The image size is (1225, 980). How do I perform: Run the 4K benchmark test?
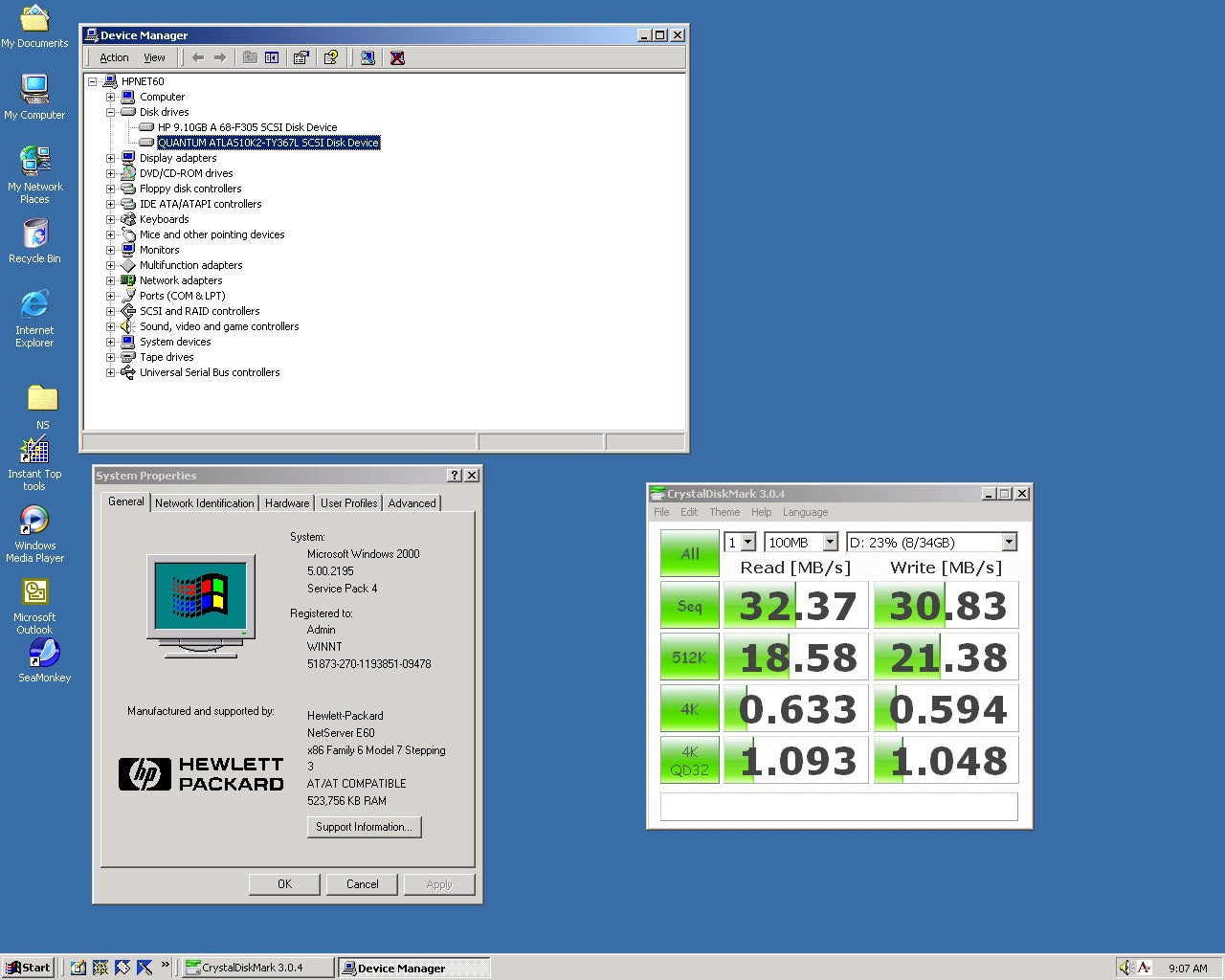689,709
